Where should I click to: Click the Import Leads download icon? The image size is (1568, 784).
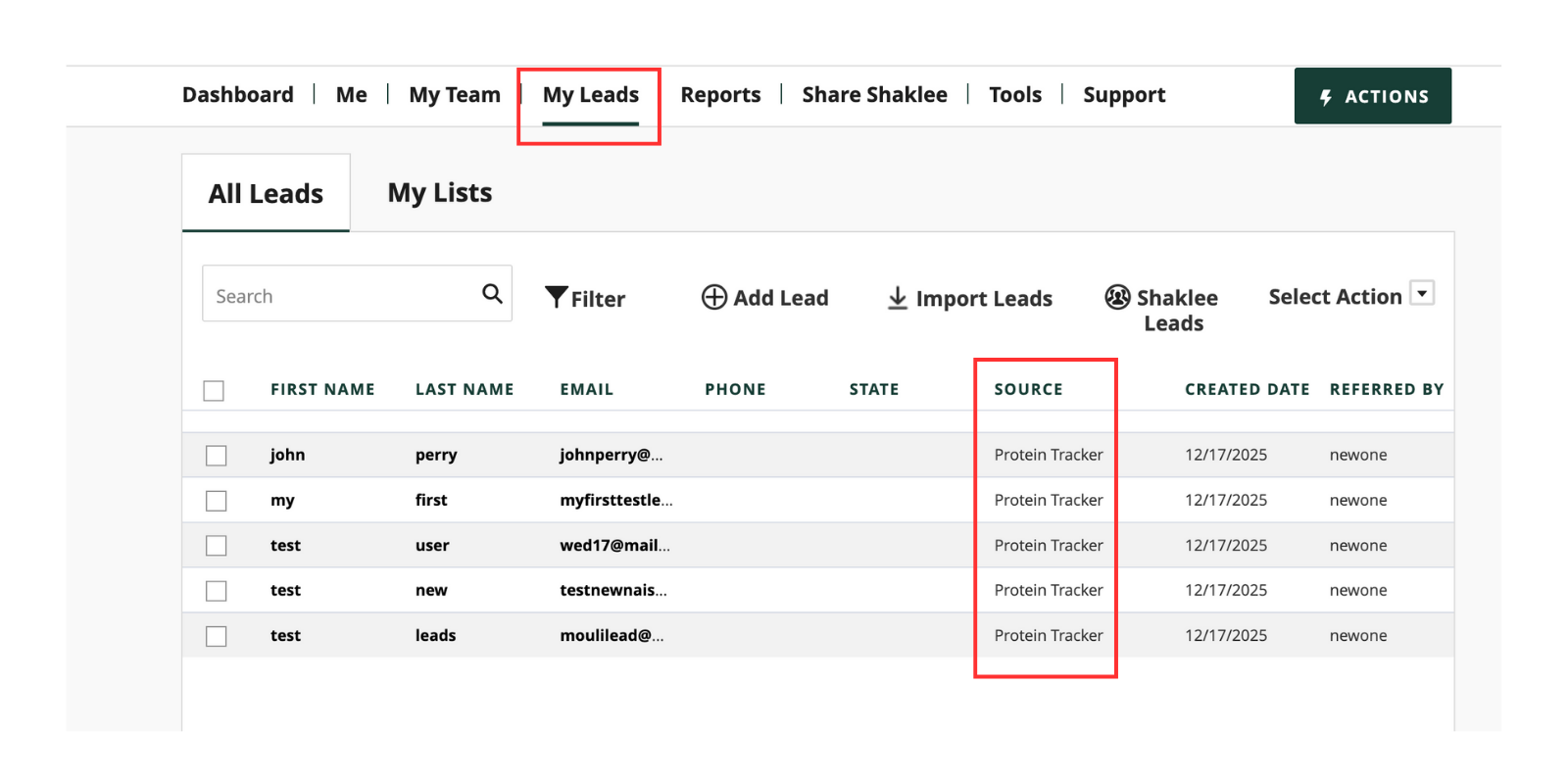897,298
